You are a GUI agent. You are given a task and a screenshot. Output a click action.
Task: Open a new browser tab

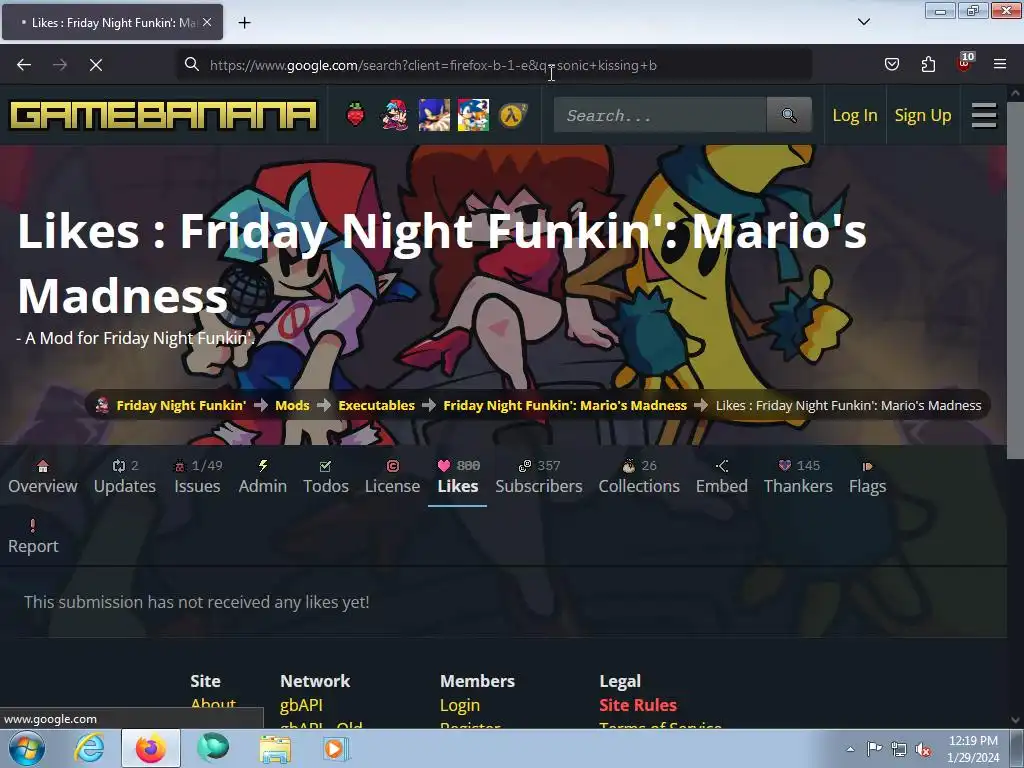[244, 23]
